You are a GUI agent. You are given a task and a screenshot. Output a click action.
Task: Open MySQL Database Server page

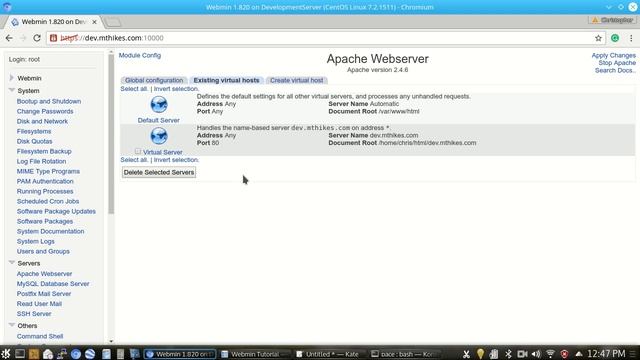pyautogui.click(x=53, y=283)
